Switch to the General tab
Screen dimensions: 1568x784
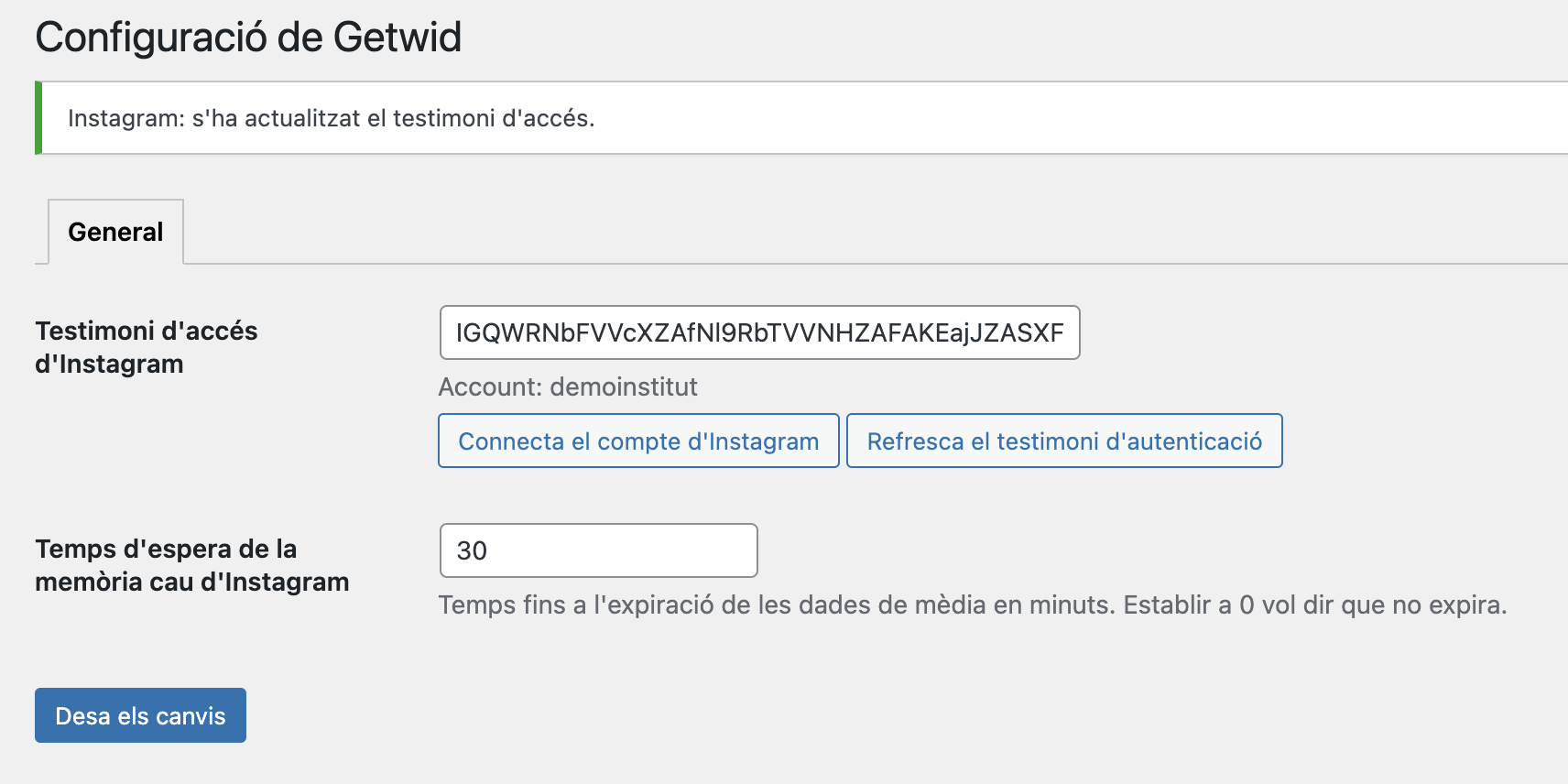pos(115,232)
